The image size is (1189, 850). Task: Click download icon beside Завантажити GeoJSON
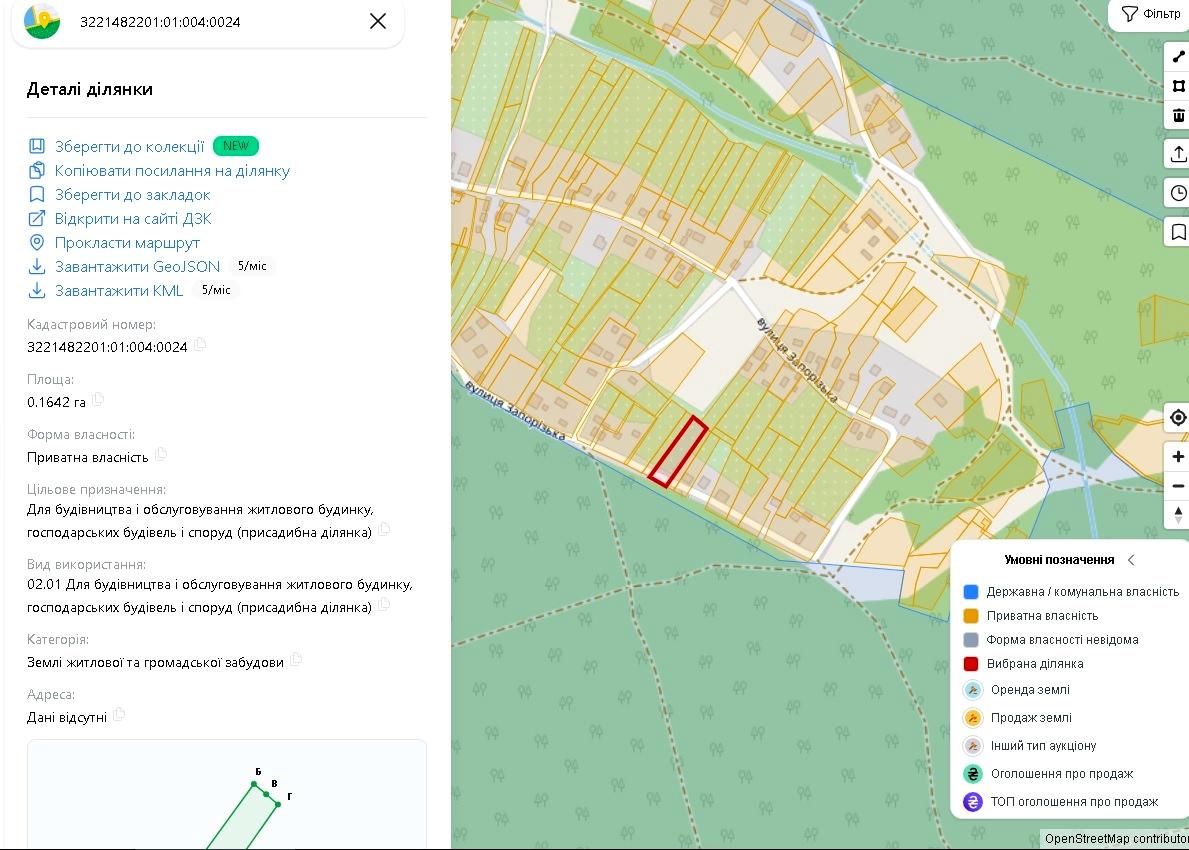click(36, 267)
